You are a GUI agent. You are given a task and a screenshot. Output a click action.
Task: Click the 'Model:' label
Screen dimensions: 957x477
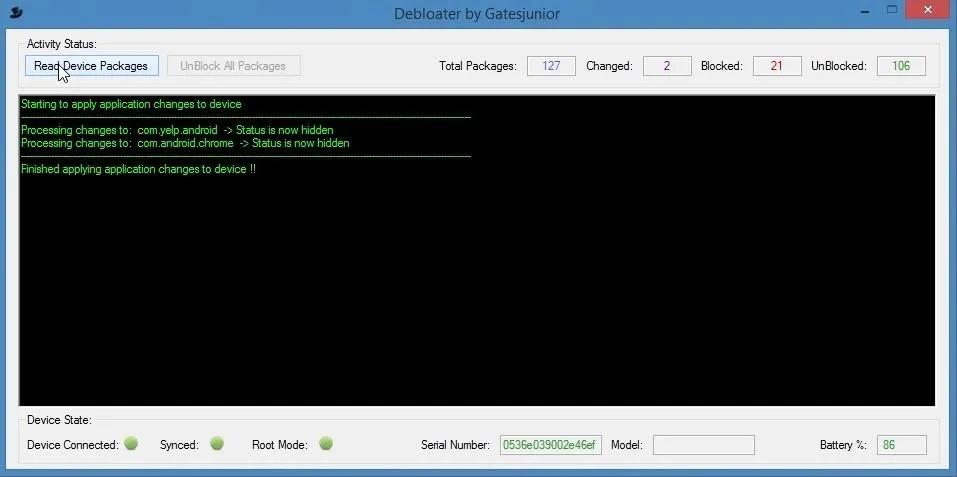coord(627,445)
